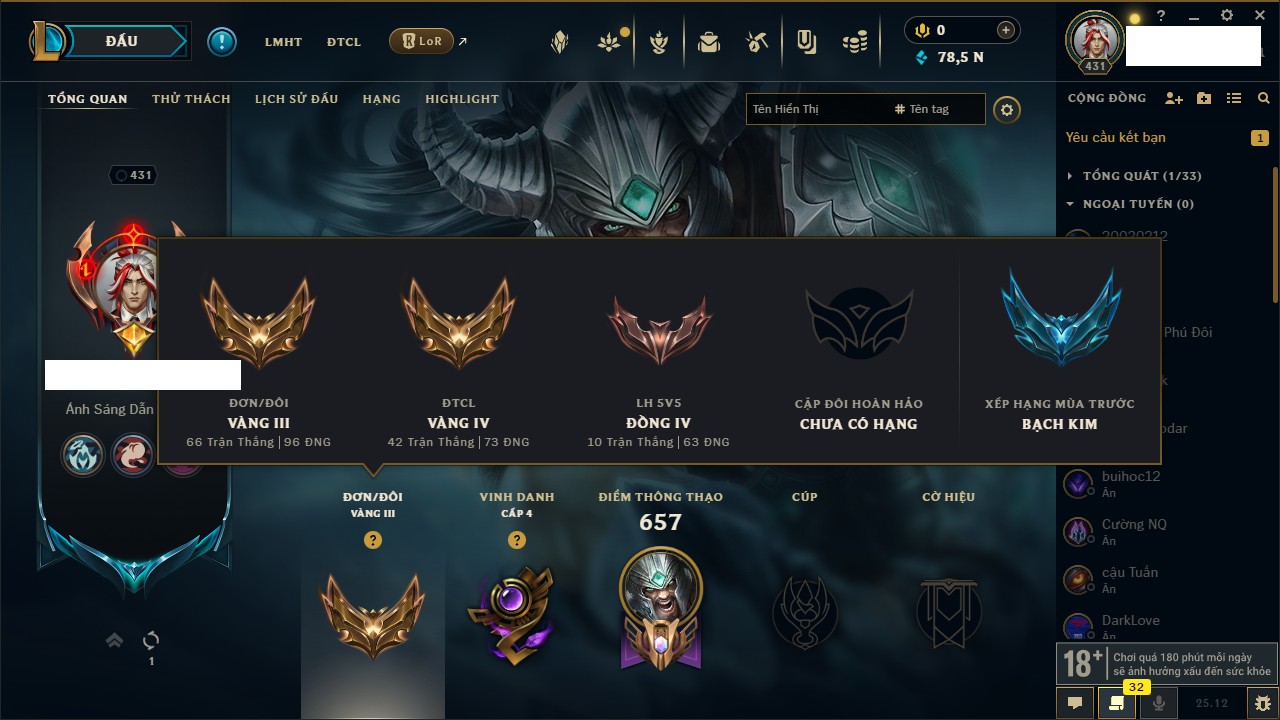Open the LoR link
Screen dimensions: 1280x720
click(x=421, y=41)
